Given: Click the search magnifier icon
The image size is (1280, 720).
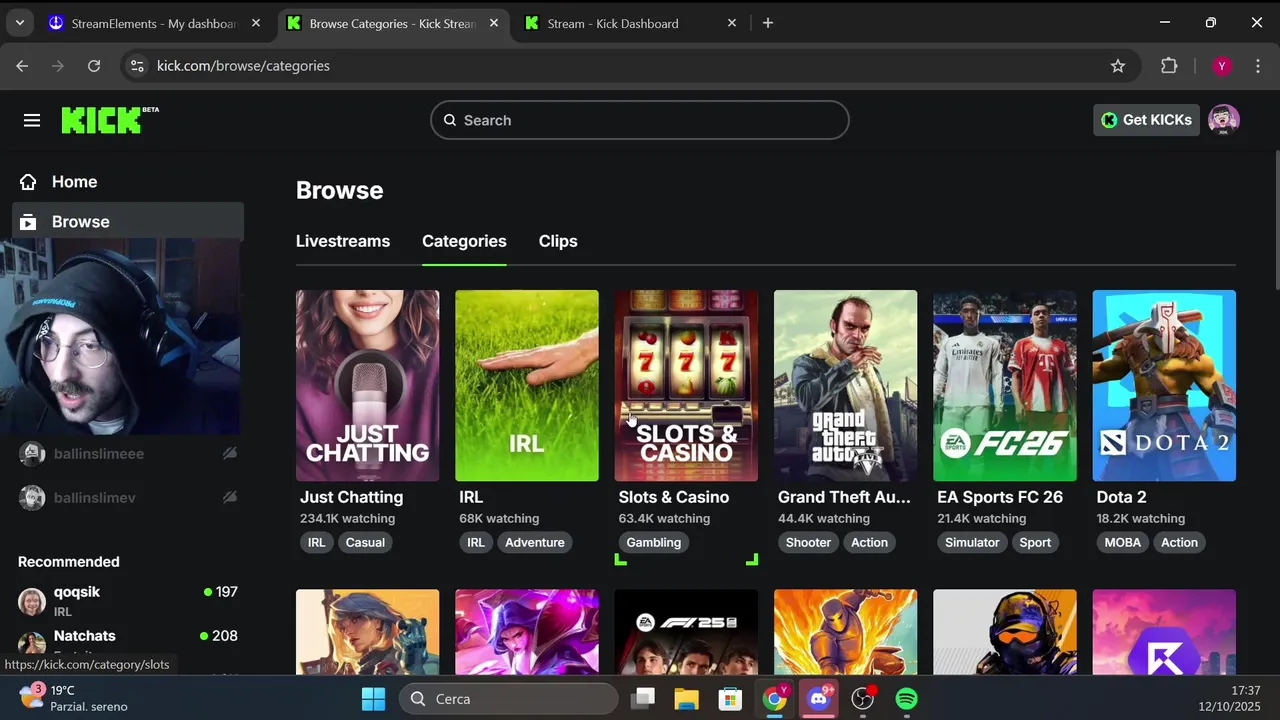Looking at the screenshot, I should click(x=450, y=120).
